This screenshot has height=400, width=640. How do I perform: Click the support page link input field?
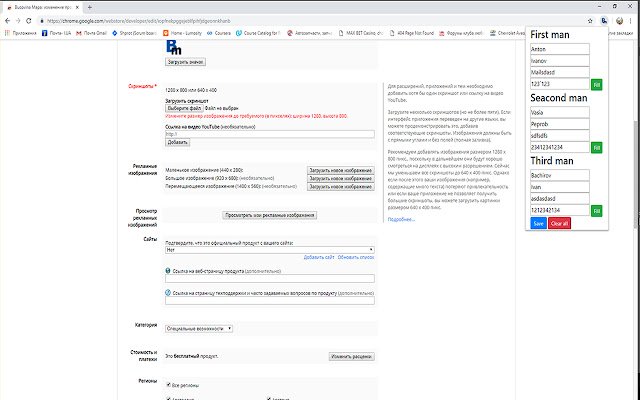270,300
